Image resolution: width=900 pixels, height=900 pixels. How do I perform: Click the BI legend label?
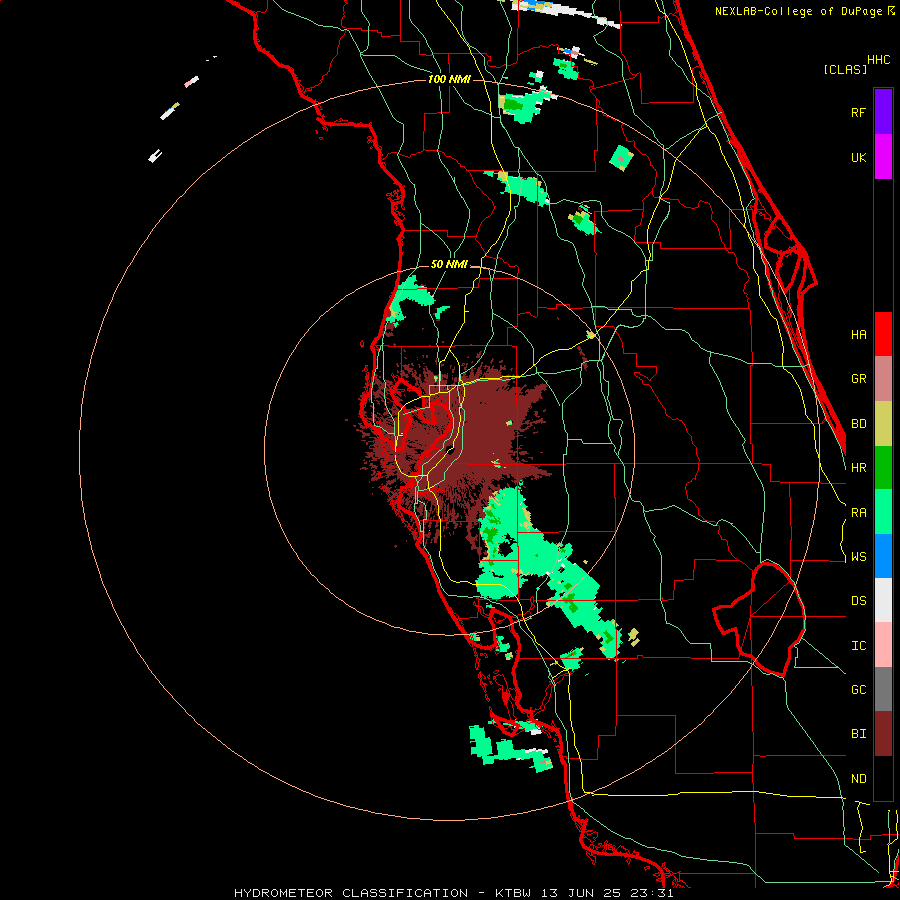click(858, 734)
